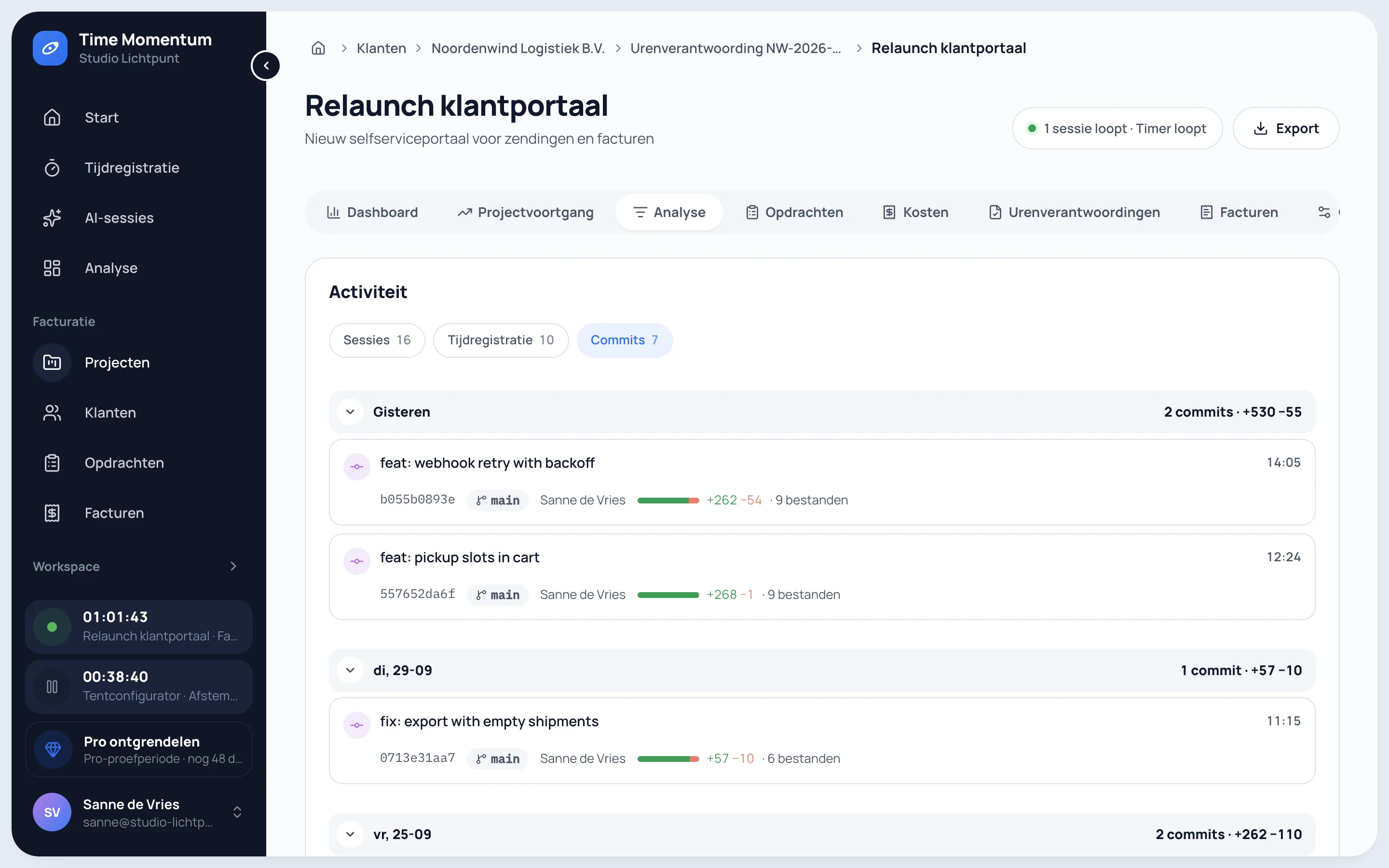Filter activity by Commits 7
The image size is (1389, 868).
pyautogui.click(x=625, y=340)
